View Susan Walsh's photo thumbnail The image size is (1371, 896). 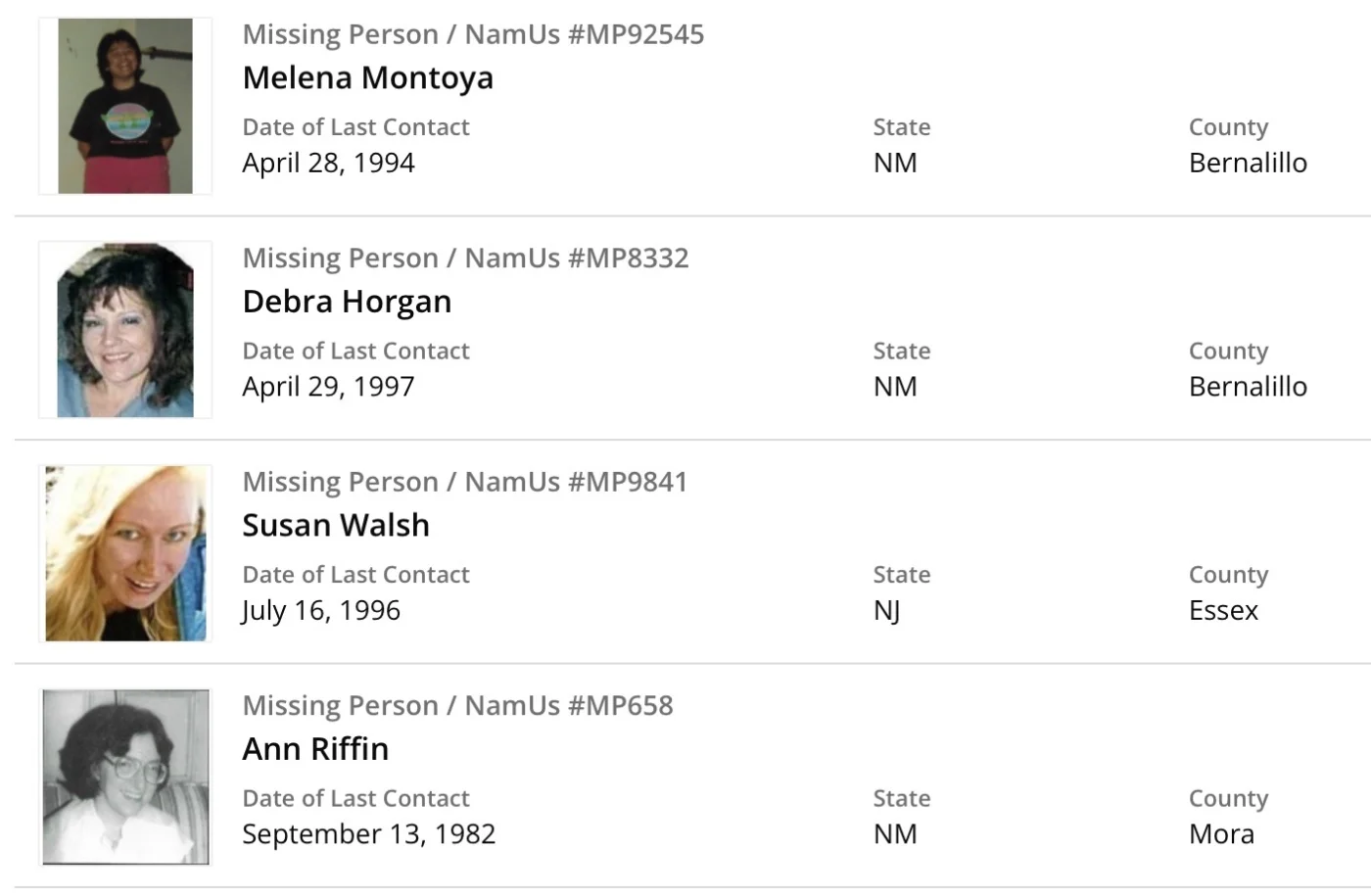coord(125,553)
